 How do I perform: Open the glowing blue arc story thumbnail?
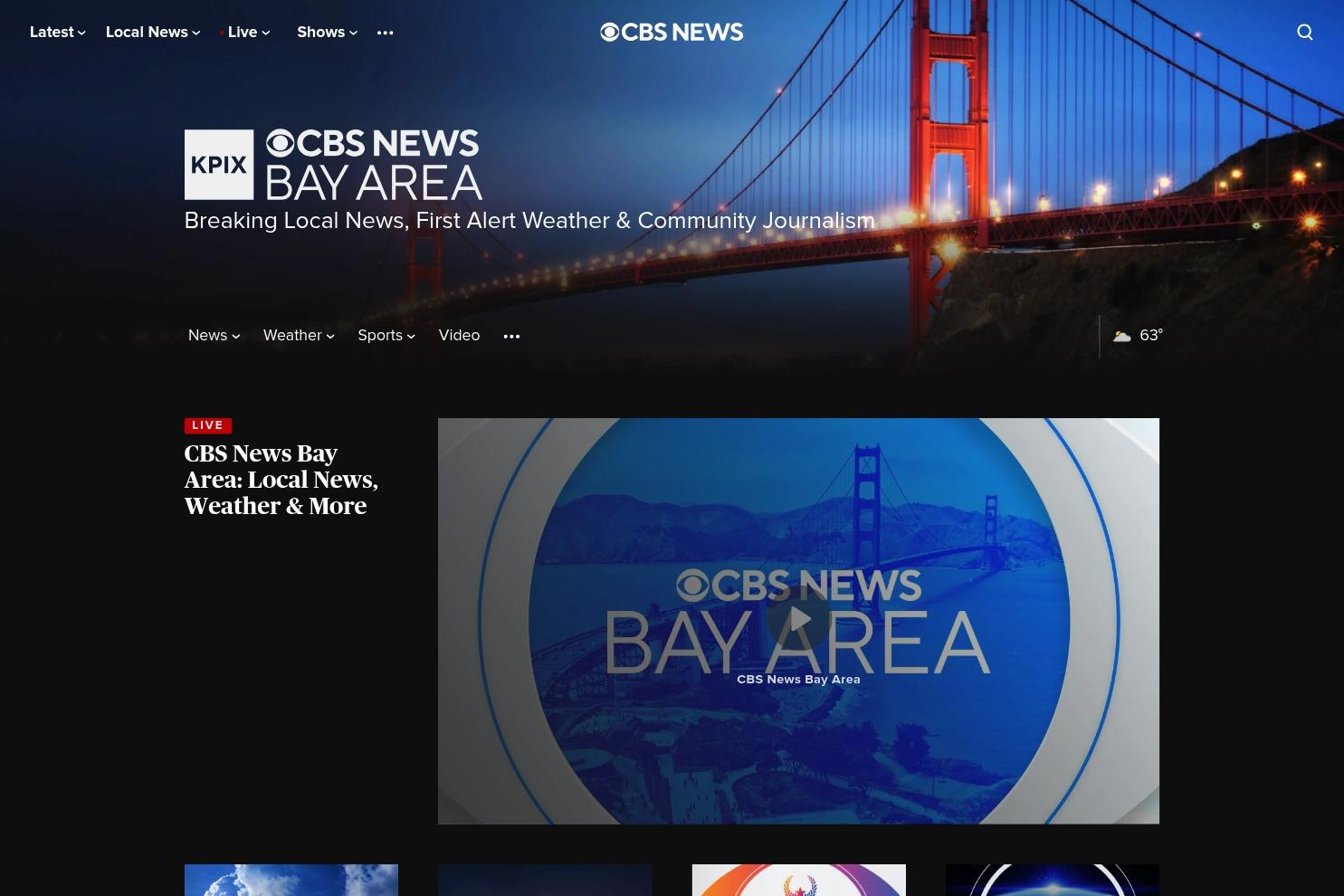click(x=1053, y=880)
